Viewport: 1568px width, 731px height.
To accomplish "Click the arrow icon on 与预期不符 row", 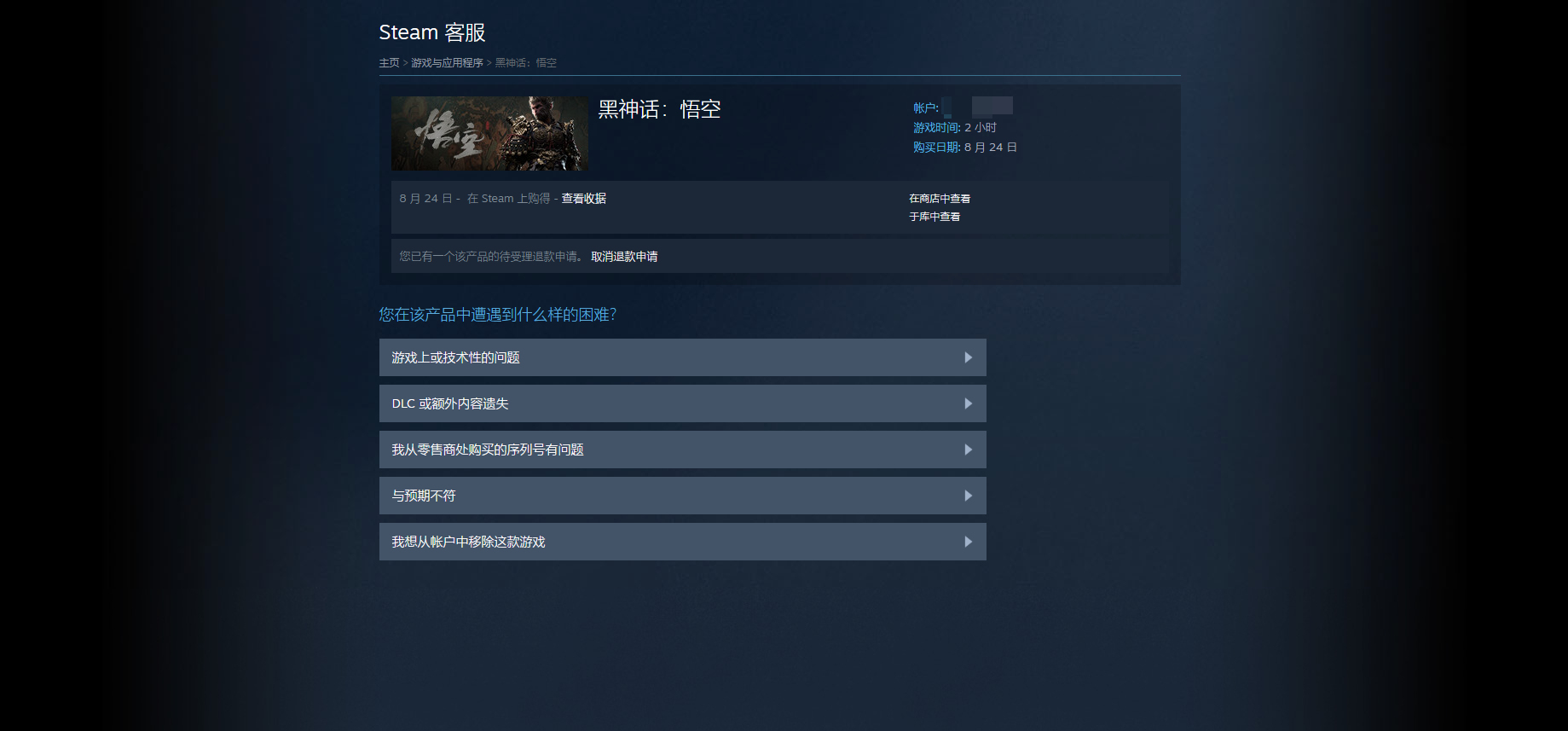I will click(968, 496).
